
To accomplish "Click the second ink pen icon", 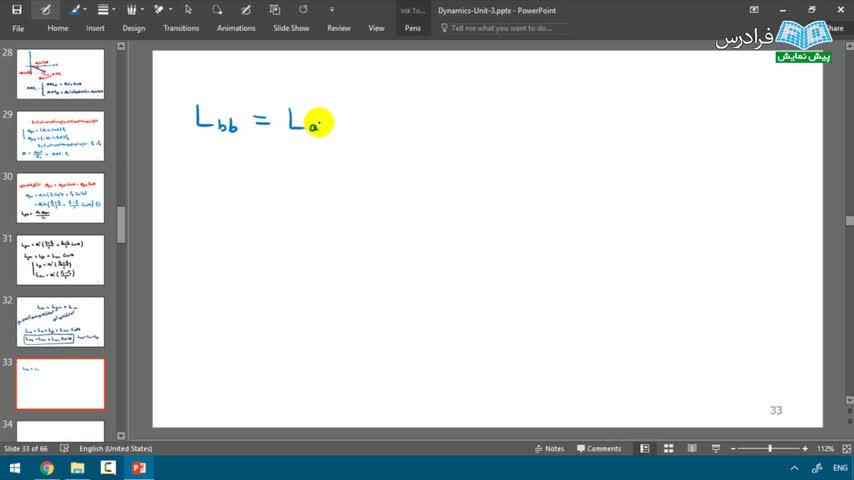I will point(246,10).
